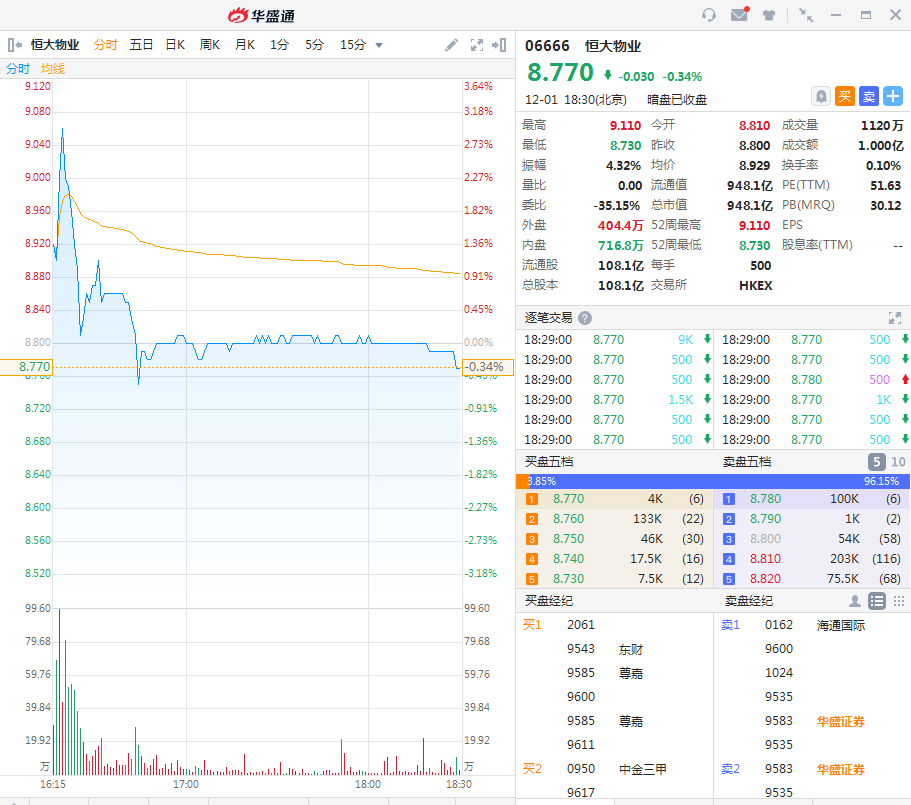Click the 卖盘经纪 header

click(748, 601)
